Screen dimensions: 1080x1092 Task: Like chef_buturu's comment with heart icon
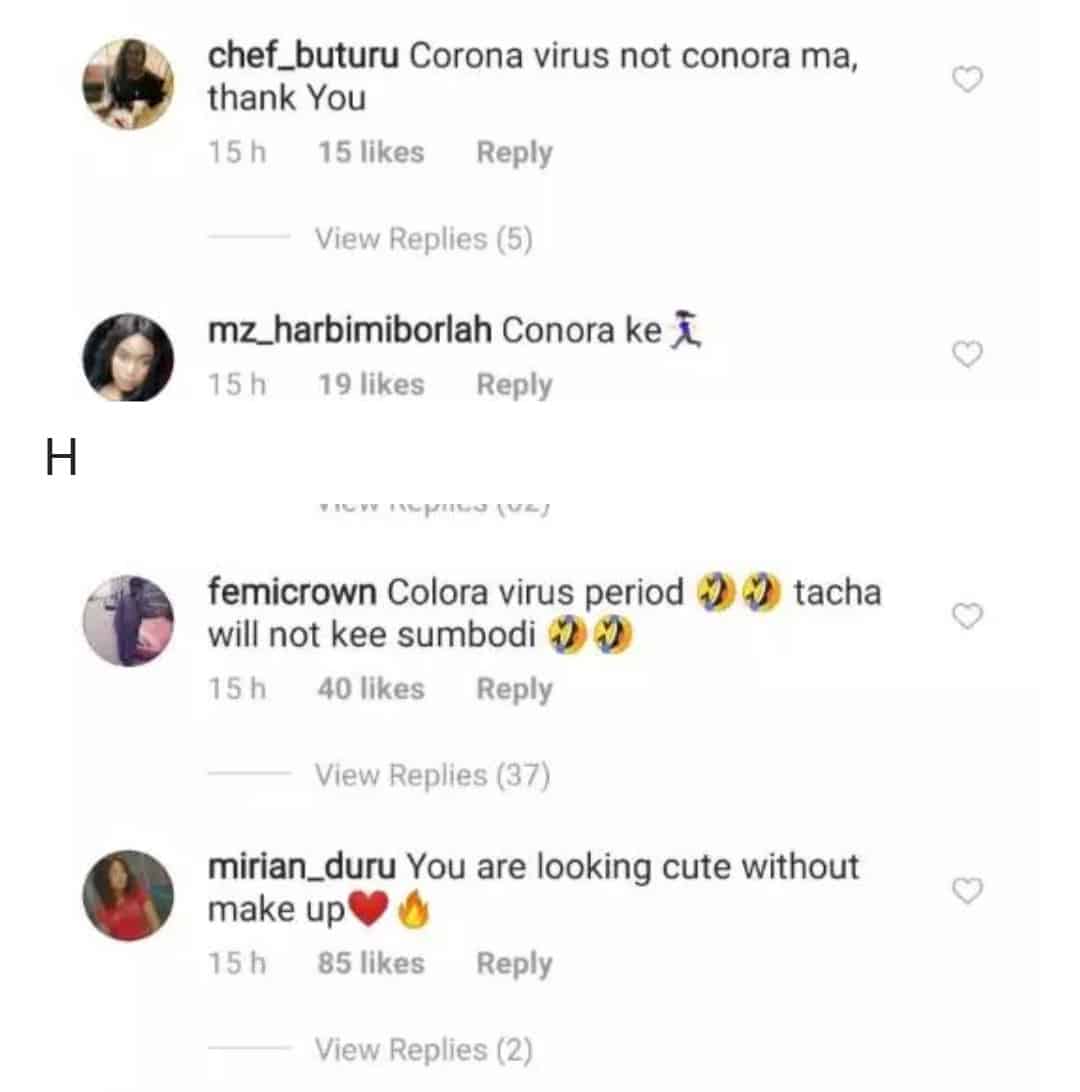coord(967,79)
